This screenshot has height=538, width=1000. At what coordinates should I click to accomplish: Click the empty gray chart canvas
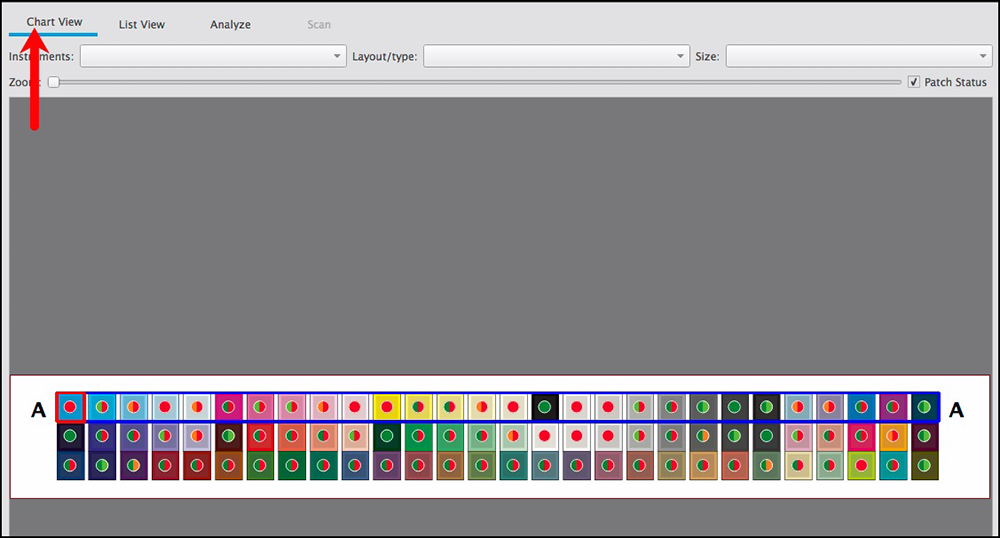click(x=500, y=230)
